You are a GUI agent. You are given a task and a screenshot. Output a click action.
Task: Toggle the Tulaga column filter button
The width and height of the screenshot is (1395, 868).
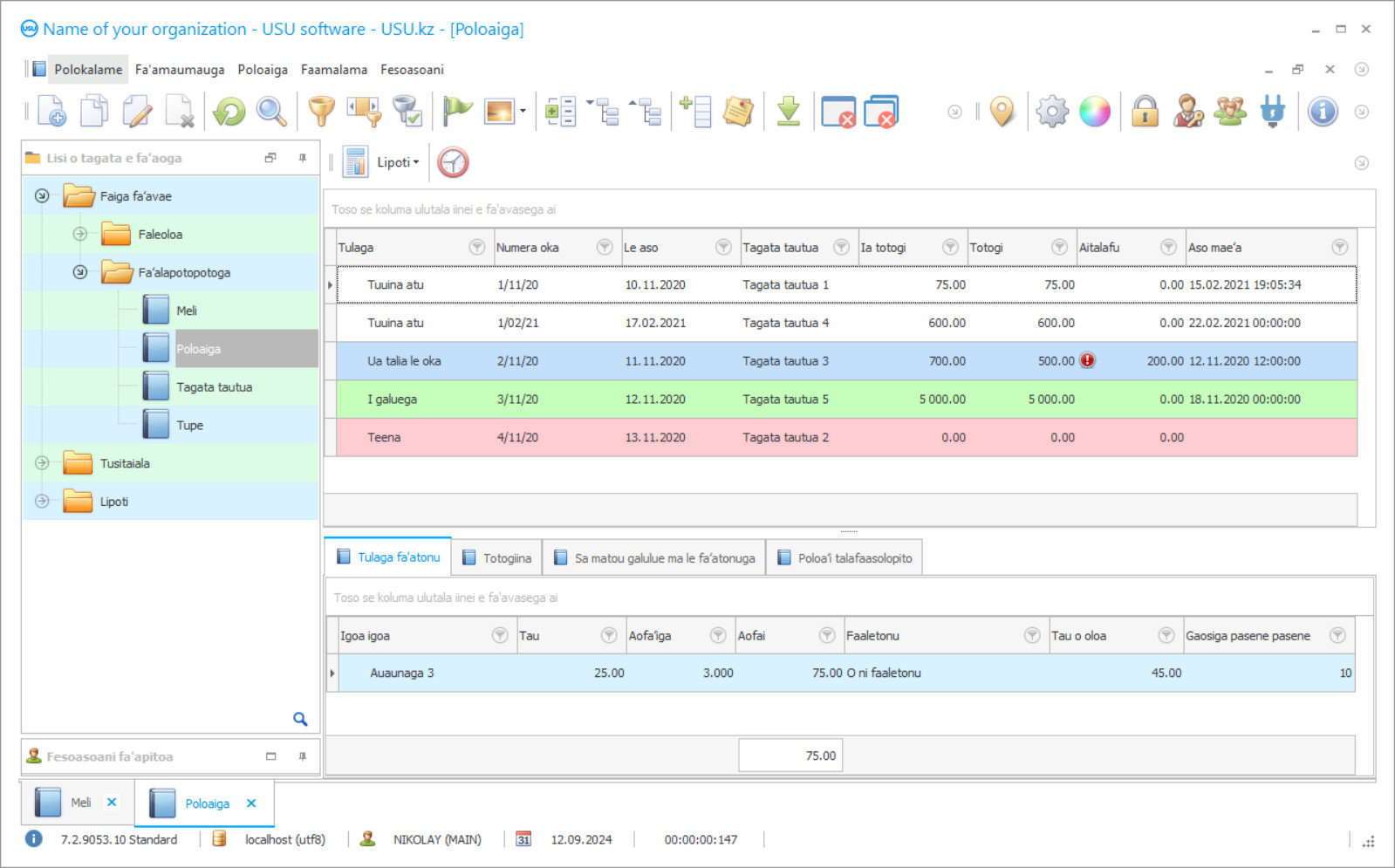pos(476,247)
